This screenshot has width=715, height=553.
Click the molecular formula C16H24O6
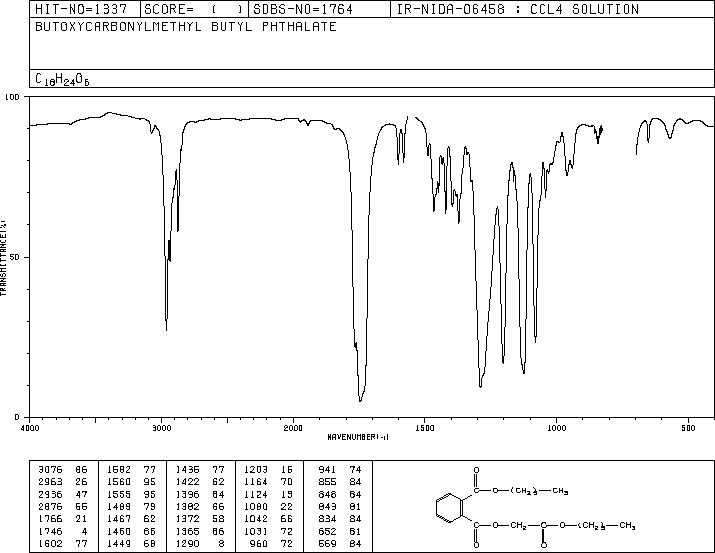[62, 79]
